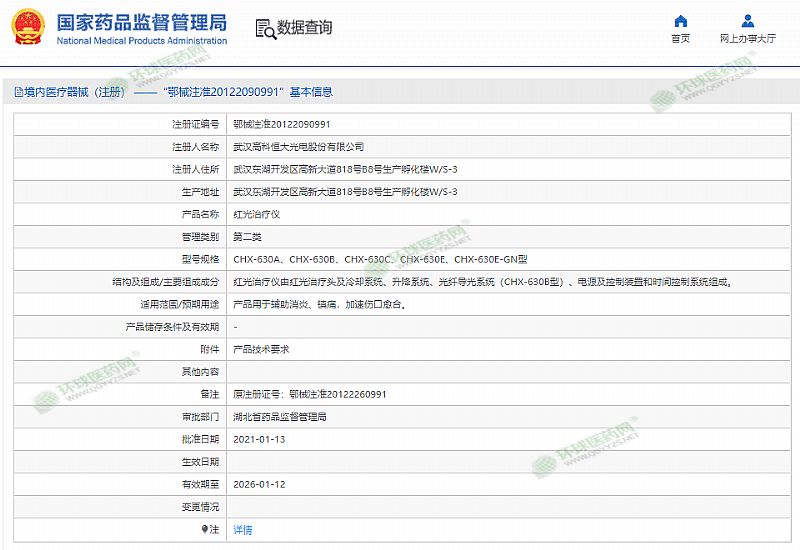Open the 数据查询 page heading

(x=304, y=28)
